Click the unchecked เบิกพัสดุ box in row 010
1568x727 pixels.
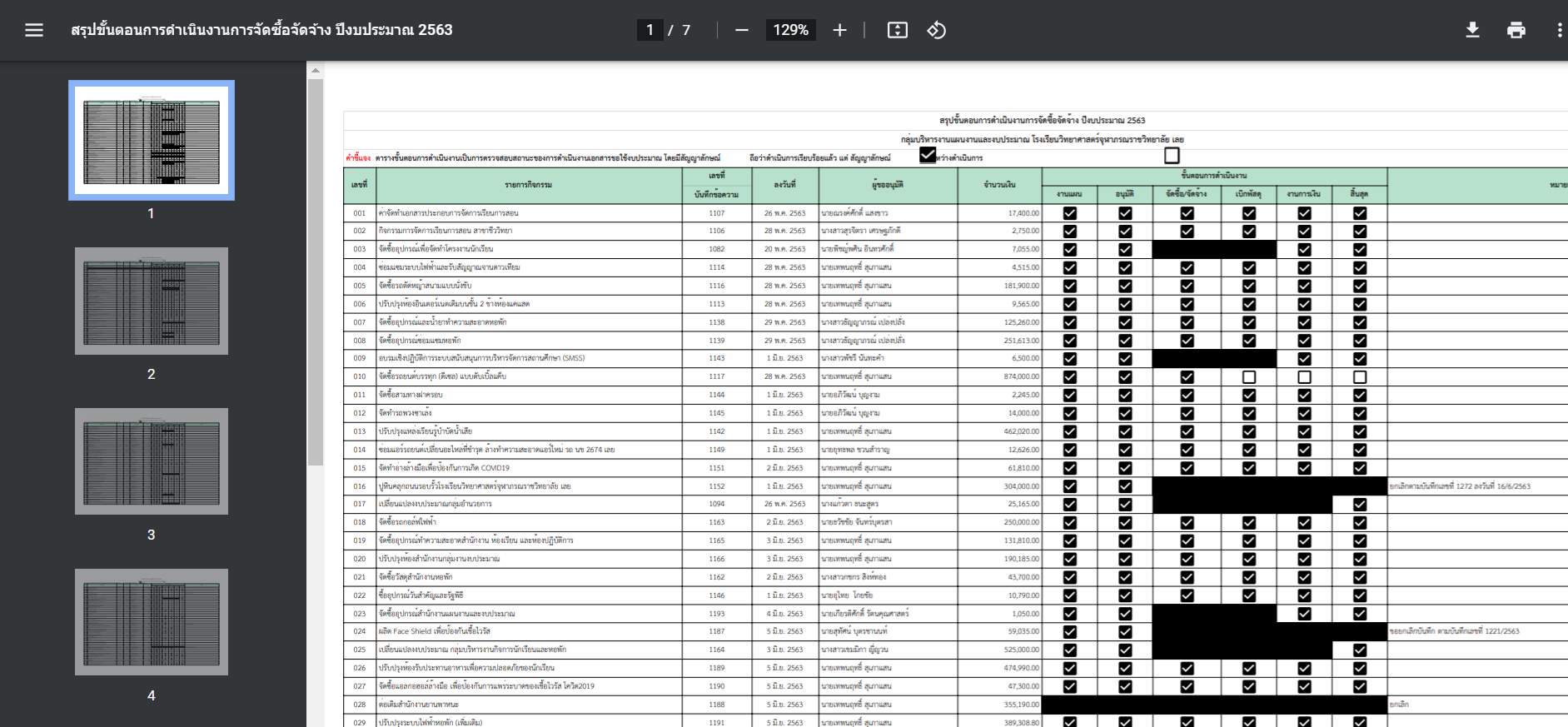click(x=1249, y=376)
